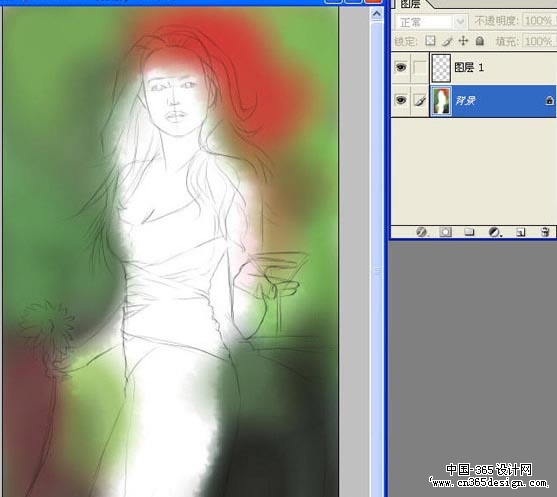Create a new layer icon
Viewport: 557px width, 497px height.
[x=520, y=232]
